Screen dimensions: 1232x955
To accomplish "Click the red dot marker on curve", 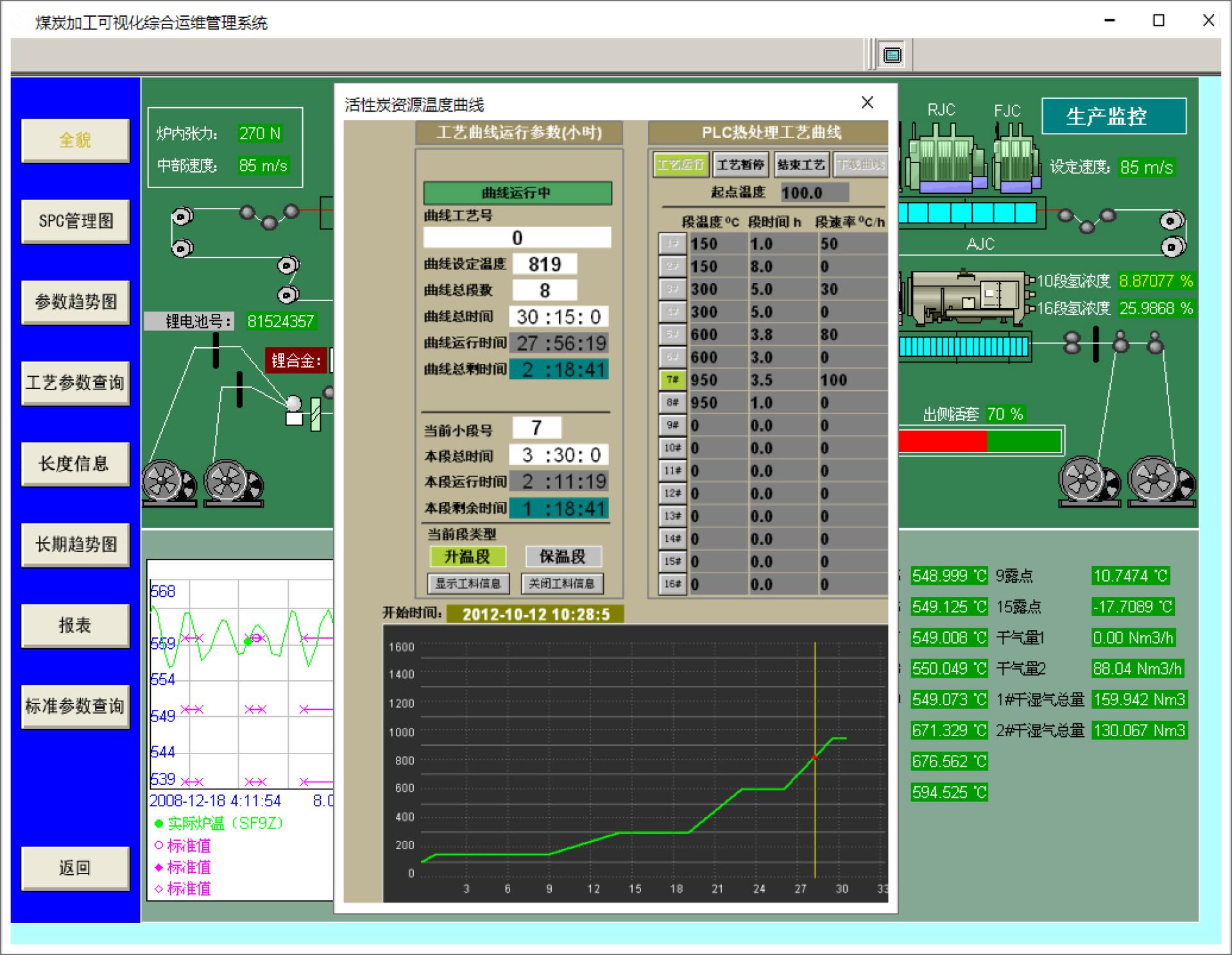I will (814, 758).
